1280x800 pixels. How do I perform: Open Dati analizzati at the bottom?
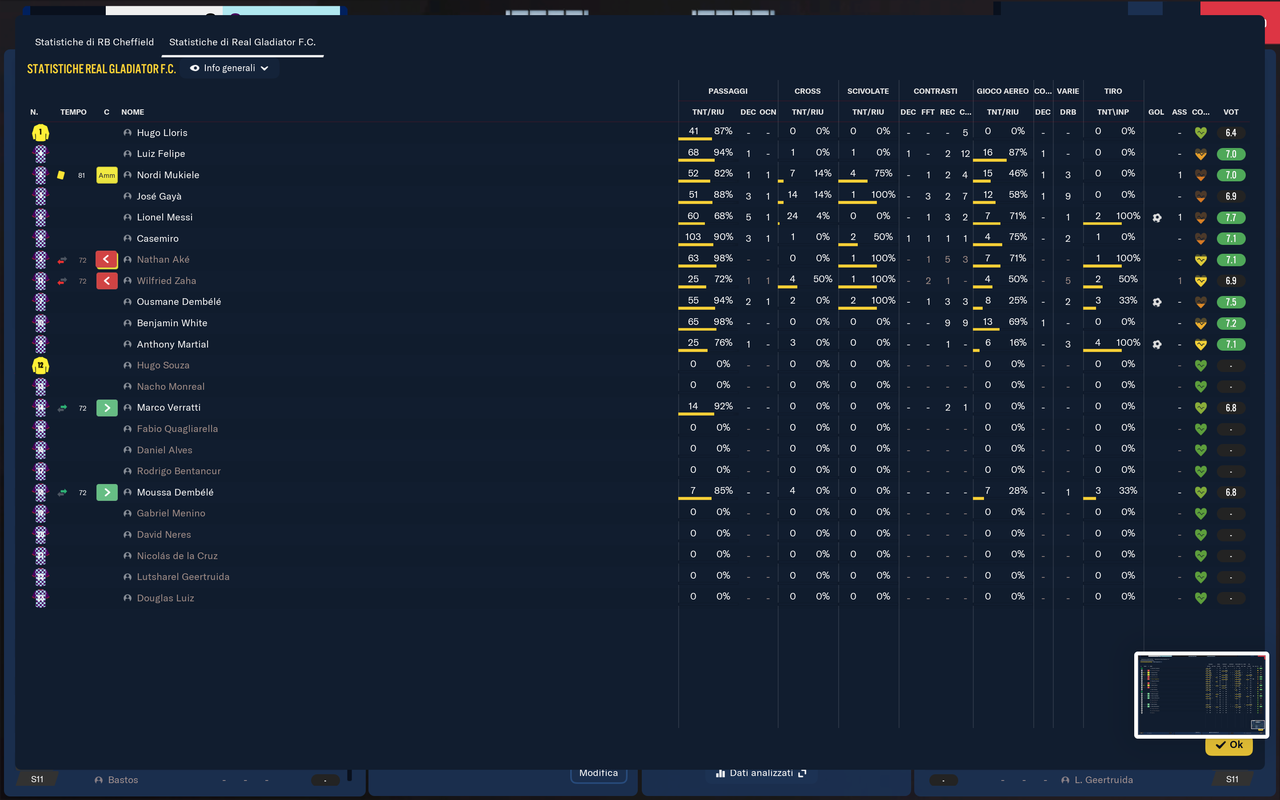point(761,773)
